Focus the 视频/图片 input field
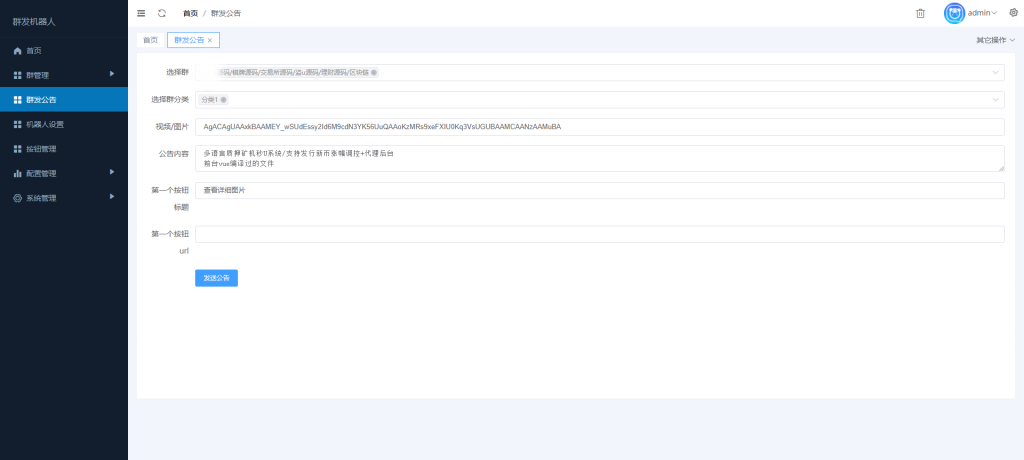1024x460 pixels. click(600, 127)
